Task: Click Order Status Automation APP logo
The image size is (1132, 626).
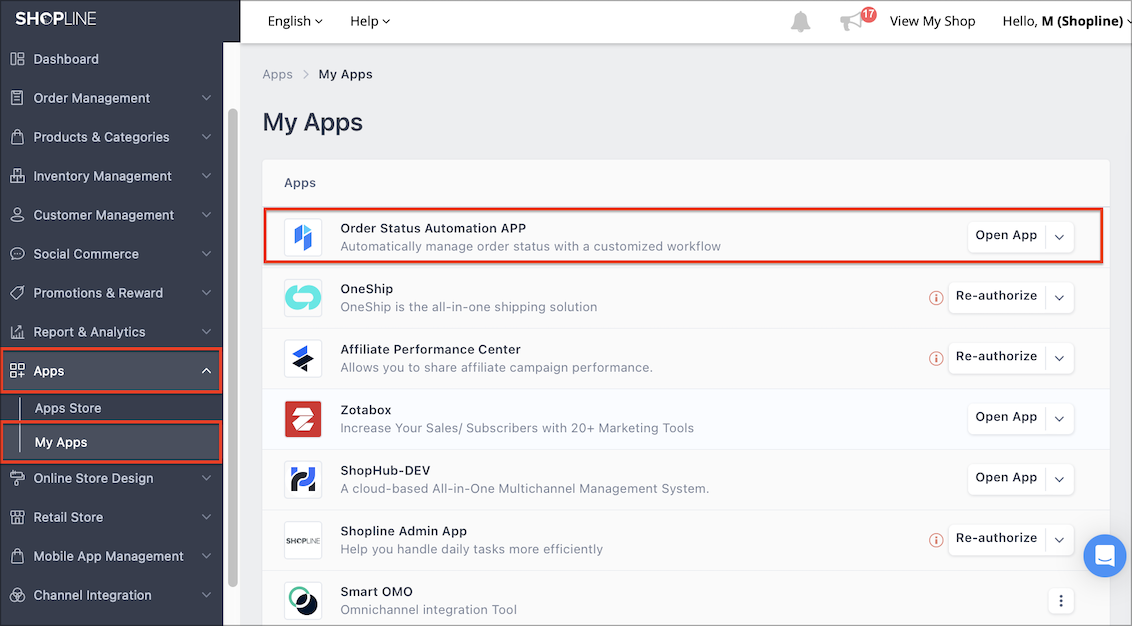Action: [303, 237]
